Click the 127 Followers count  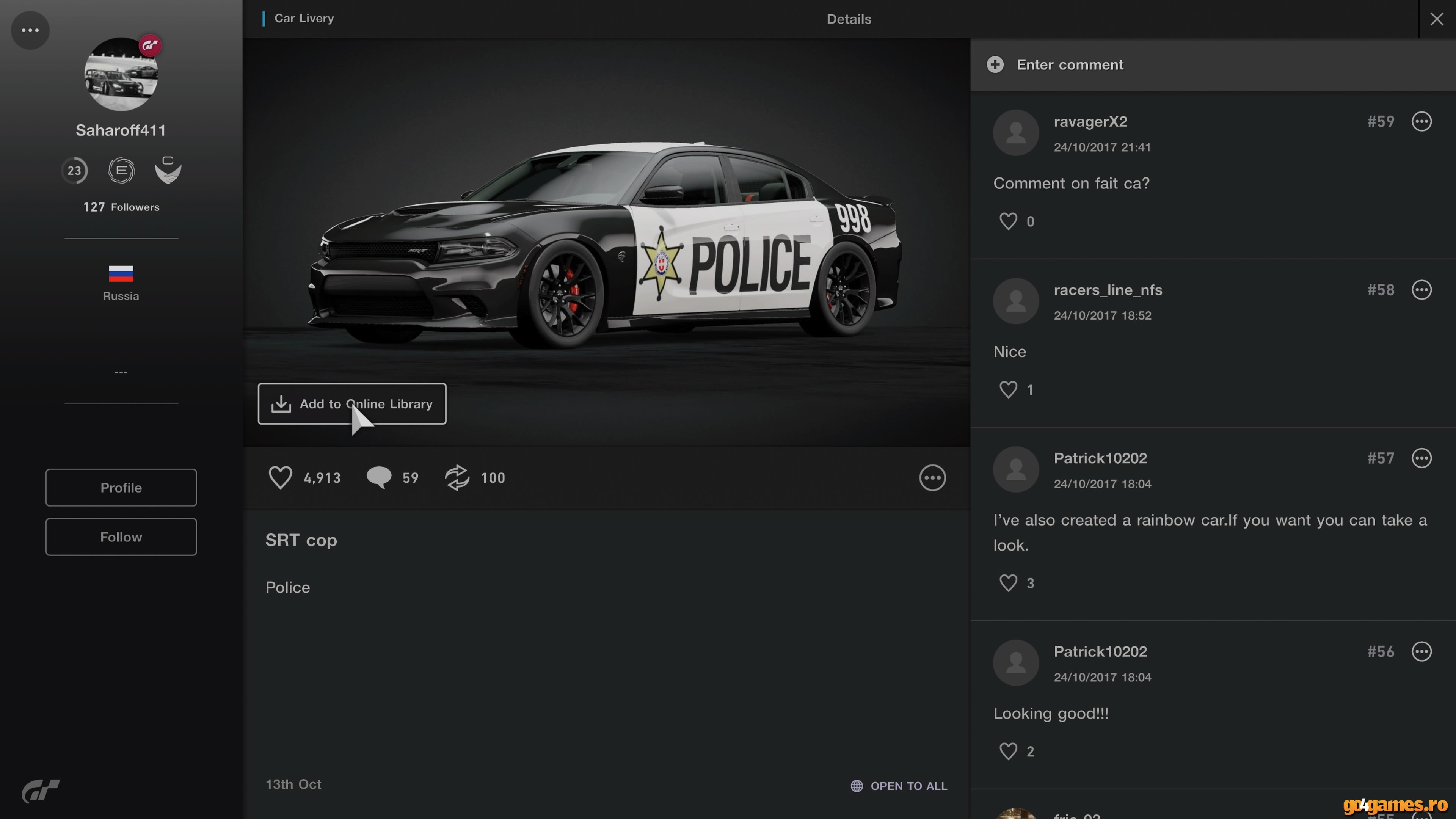tap(121, 207)
